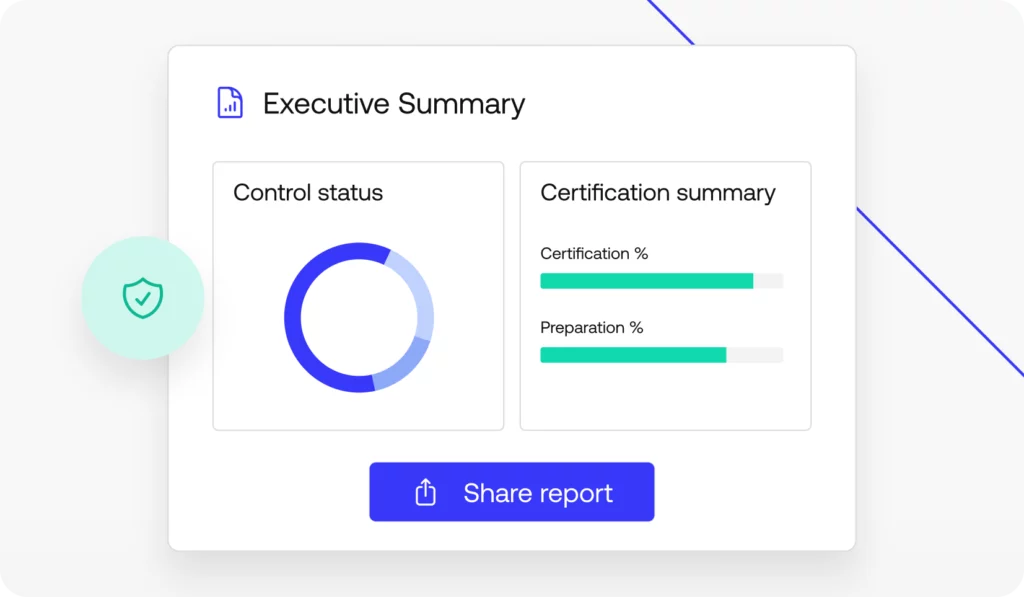
Task: Click the share arrow icon in the button
Action: coord(425,492)
